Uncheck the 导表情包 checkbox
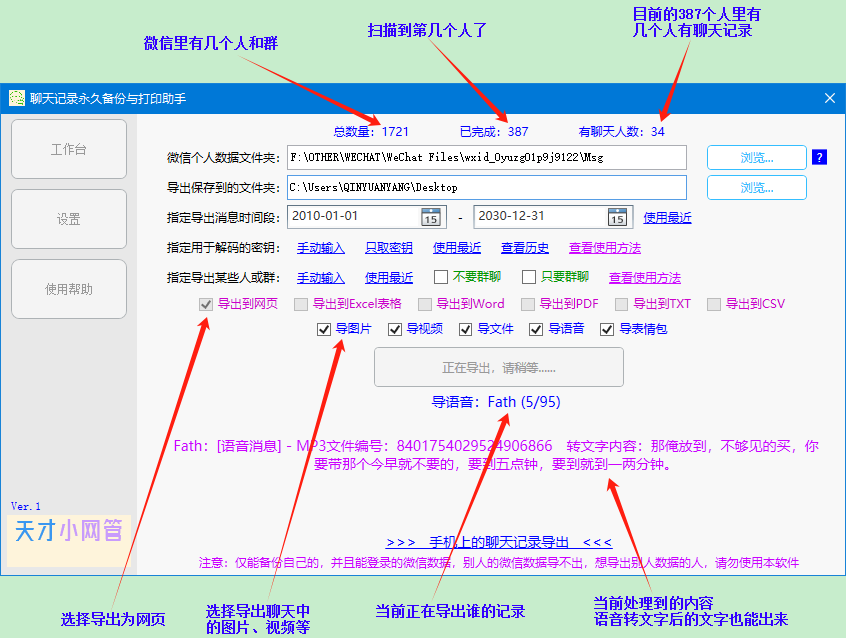 pos(607,329)
